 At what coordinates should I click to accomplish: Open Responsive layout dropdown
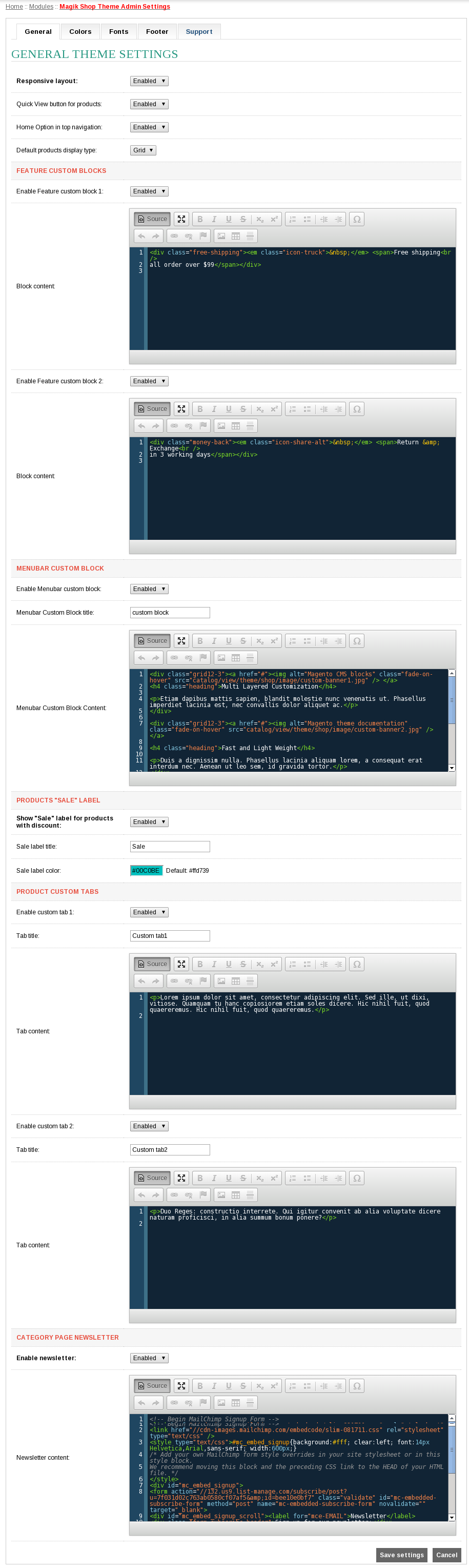(149, 81)
